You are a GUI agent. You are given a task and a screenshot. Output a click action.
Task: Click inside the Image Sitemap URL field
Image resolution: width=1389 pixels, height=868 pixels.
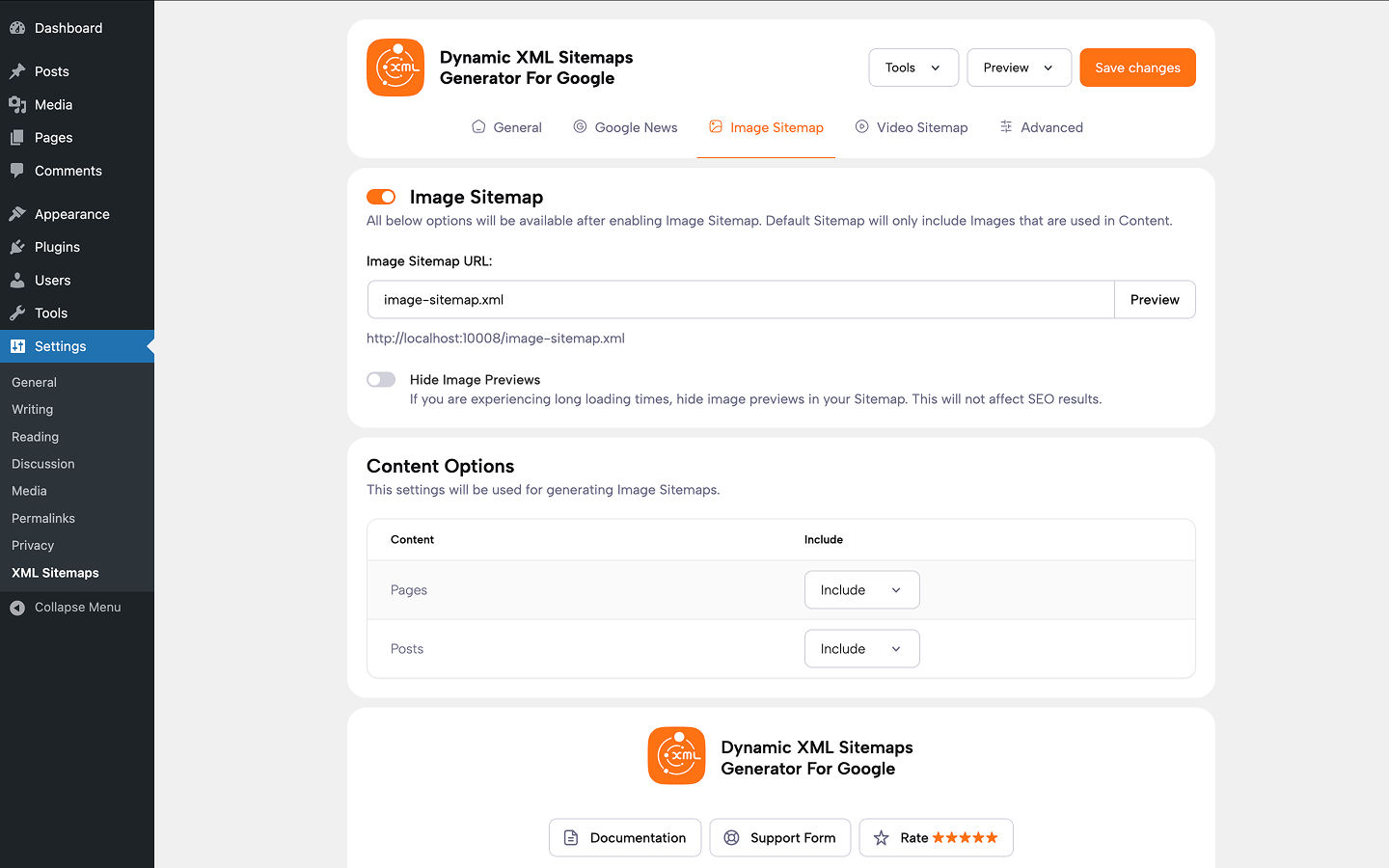[741, 299]
